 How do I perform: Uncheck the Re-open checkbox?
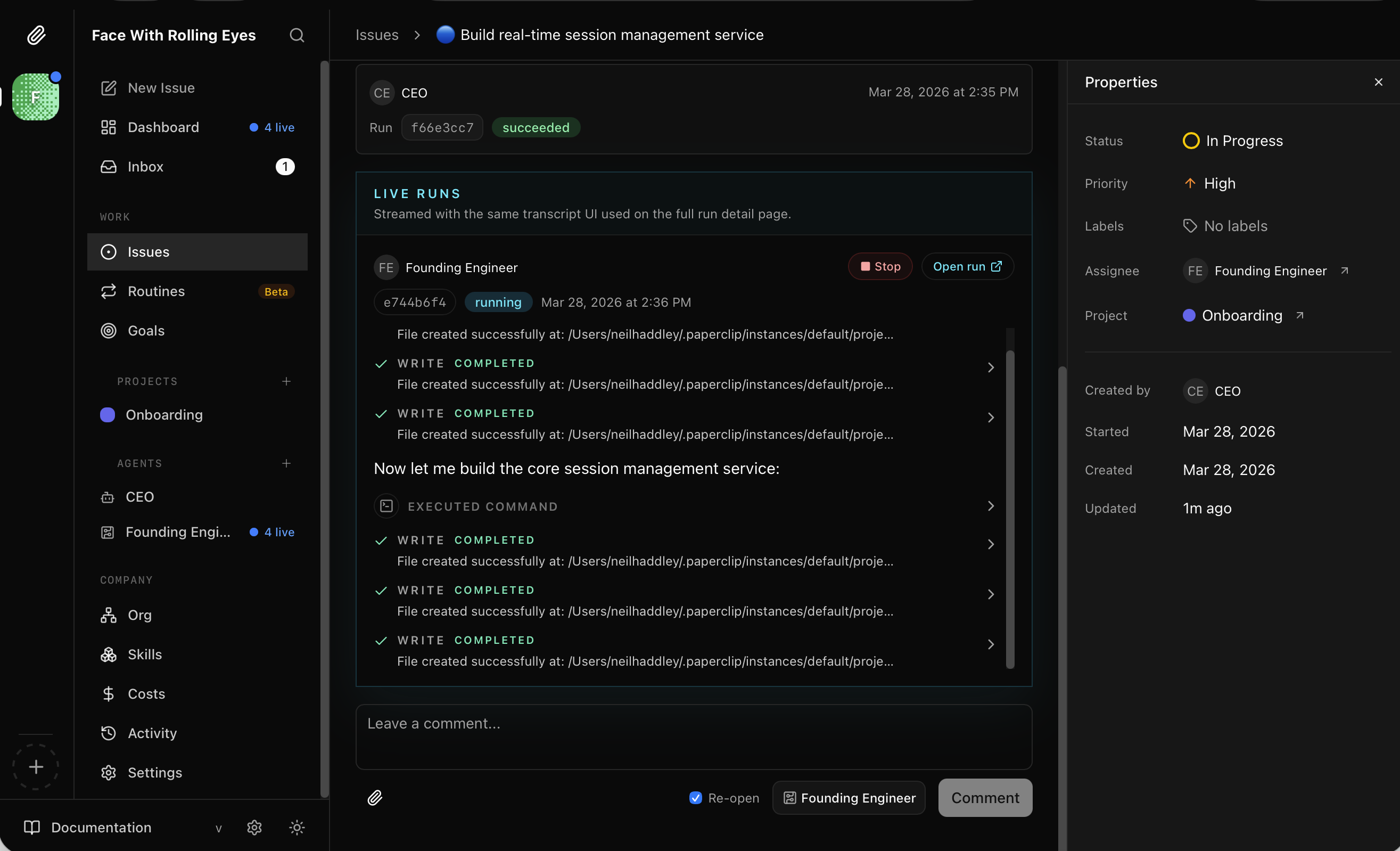click(694, 798)
